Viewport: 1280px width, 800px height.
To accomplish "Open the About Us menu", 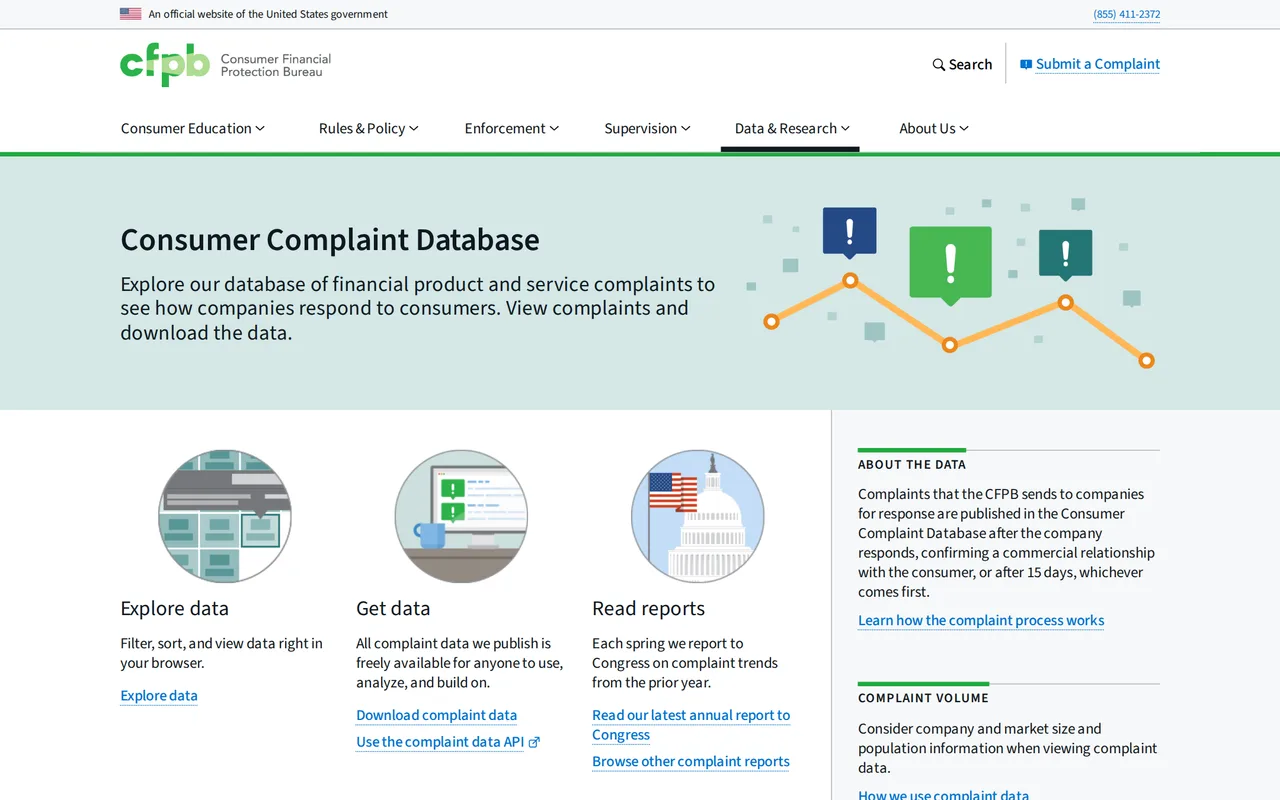I will [x=934, y=128].
